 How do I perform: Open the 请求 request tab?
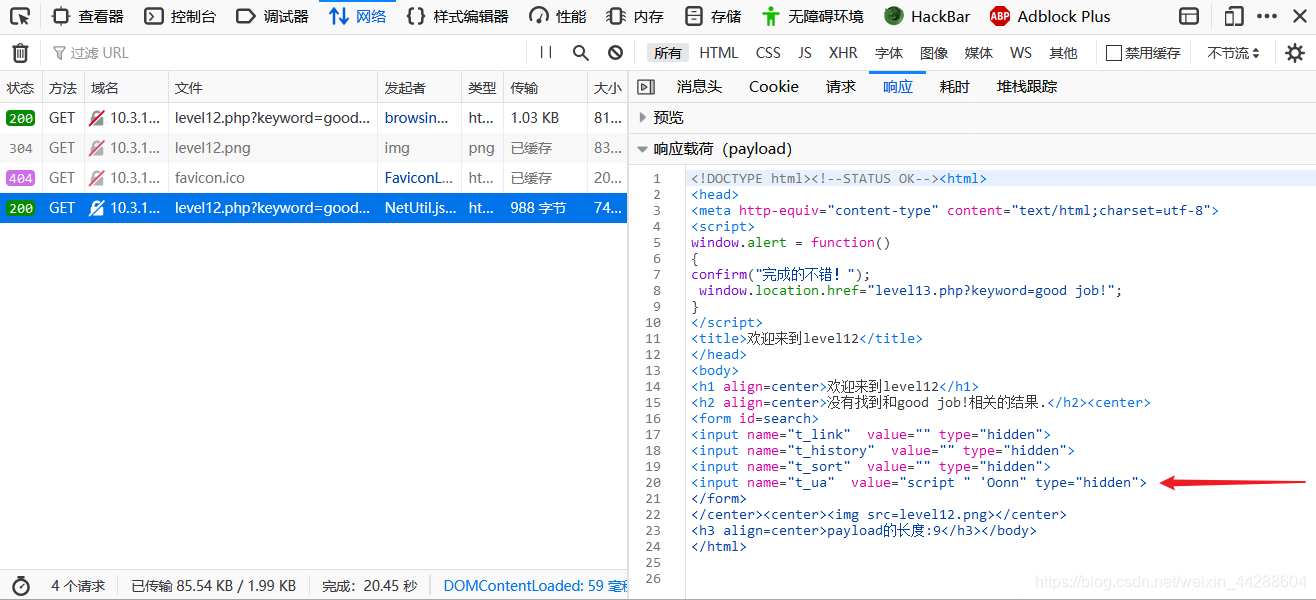click(x=841, y=87)
